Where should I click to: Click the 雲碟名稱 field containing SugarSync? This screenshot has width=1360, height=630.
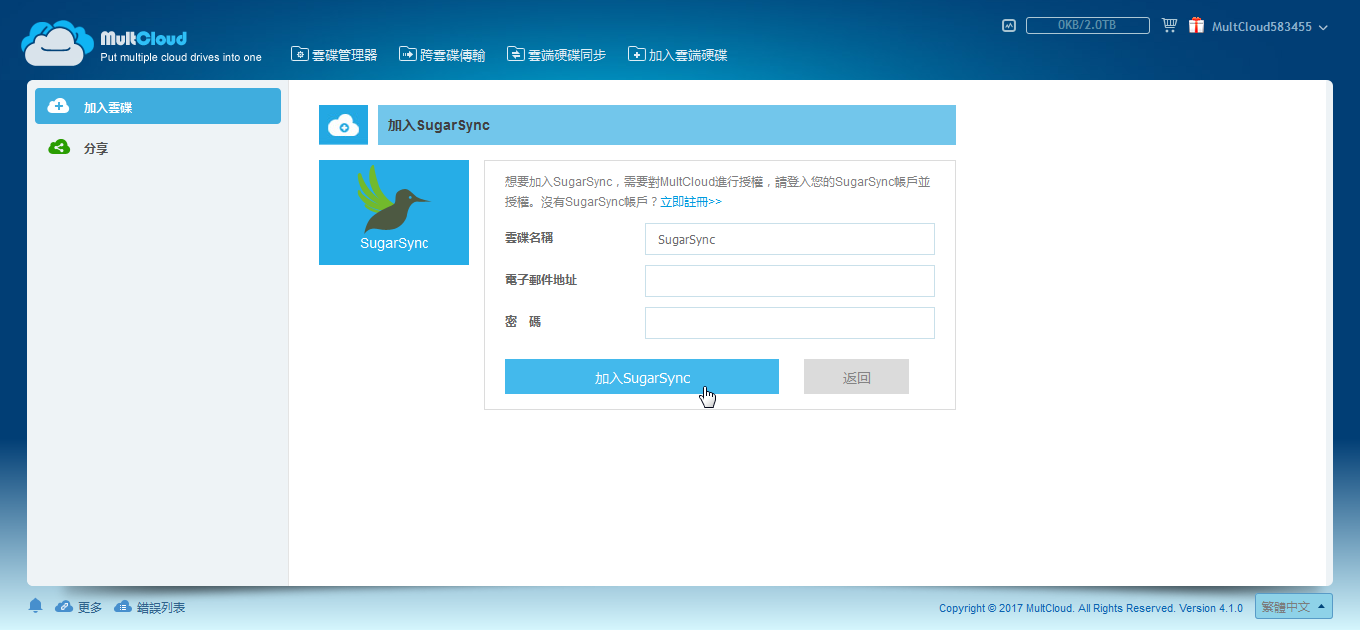tap(790, 239)
